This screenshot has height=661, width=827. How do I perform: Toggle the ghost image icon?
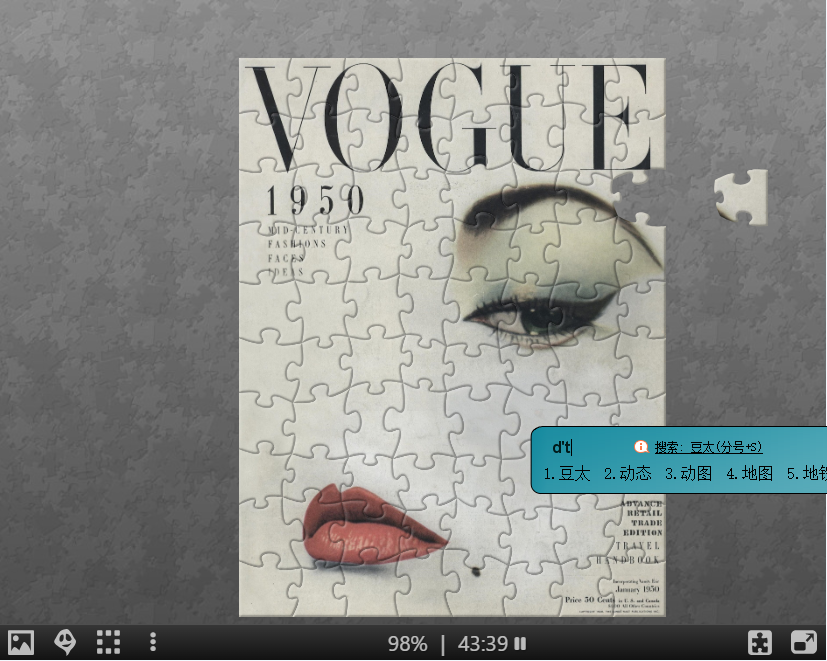point(65,643)
